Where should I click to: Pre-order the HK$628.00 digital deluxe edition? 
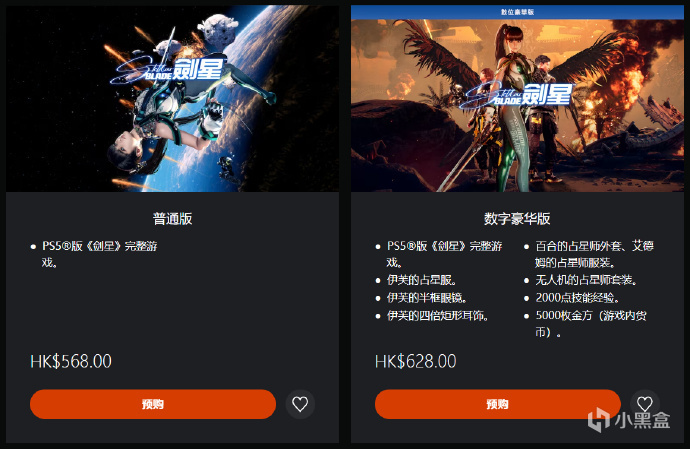pyautogui.click(x=498, y=404)
